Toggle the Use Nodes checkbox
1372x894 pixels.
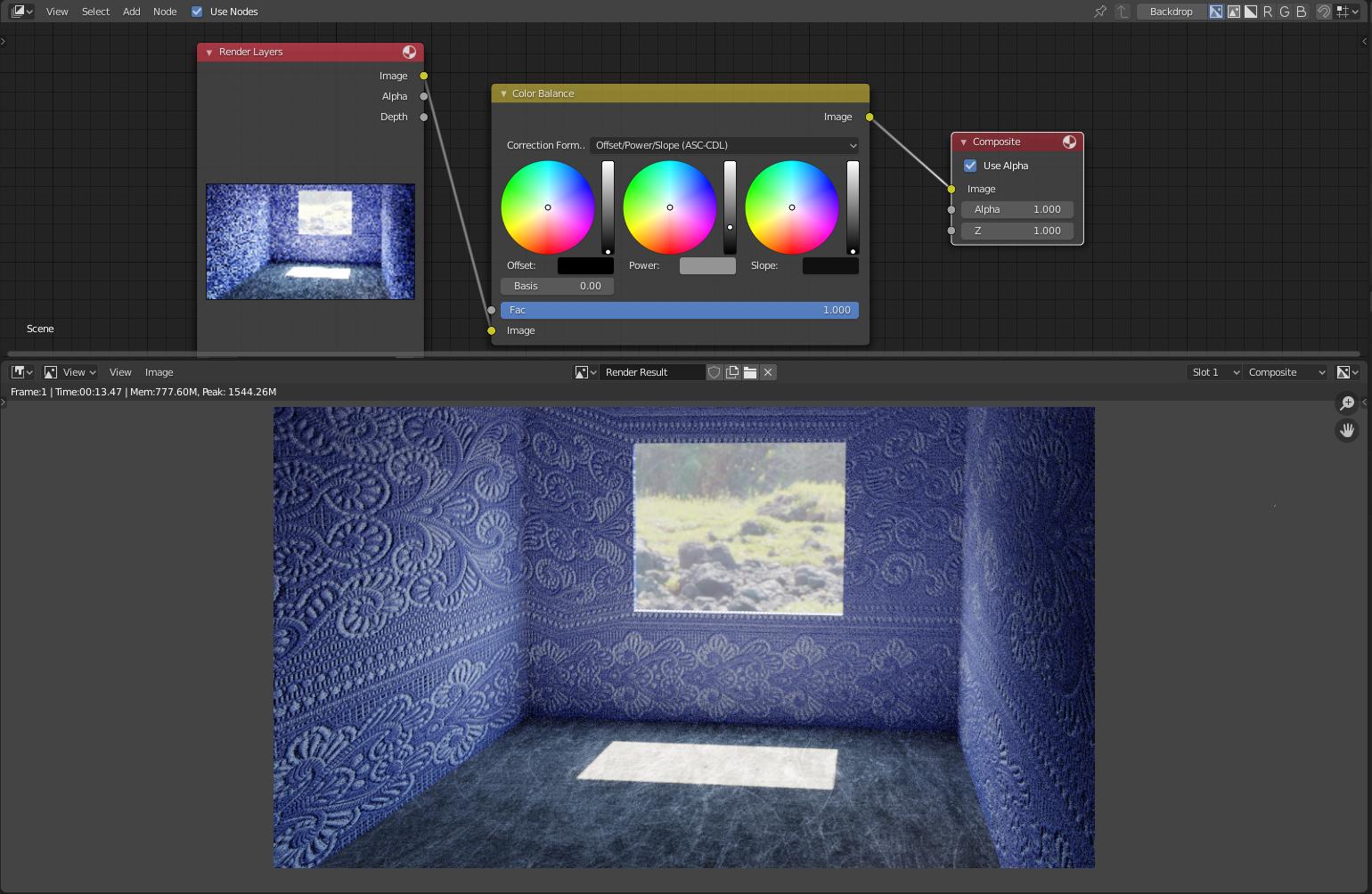pyautogui.click(x=196, y=12)
